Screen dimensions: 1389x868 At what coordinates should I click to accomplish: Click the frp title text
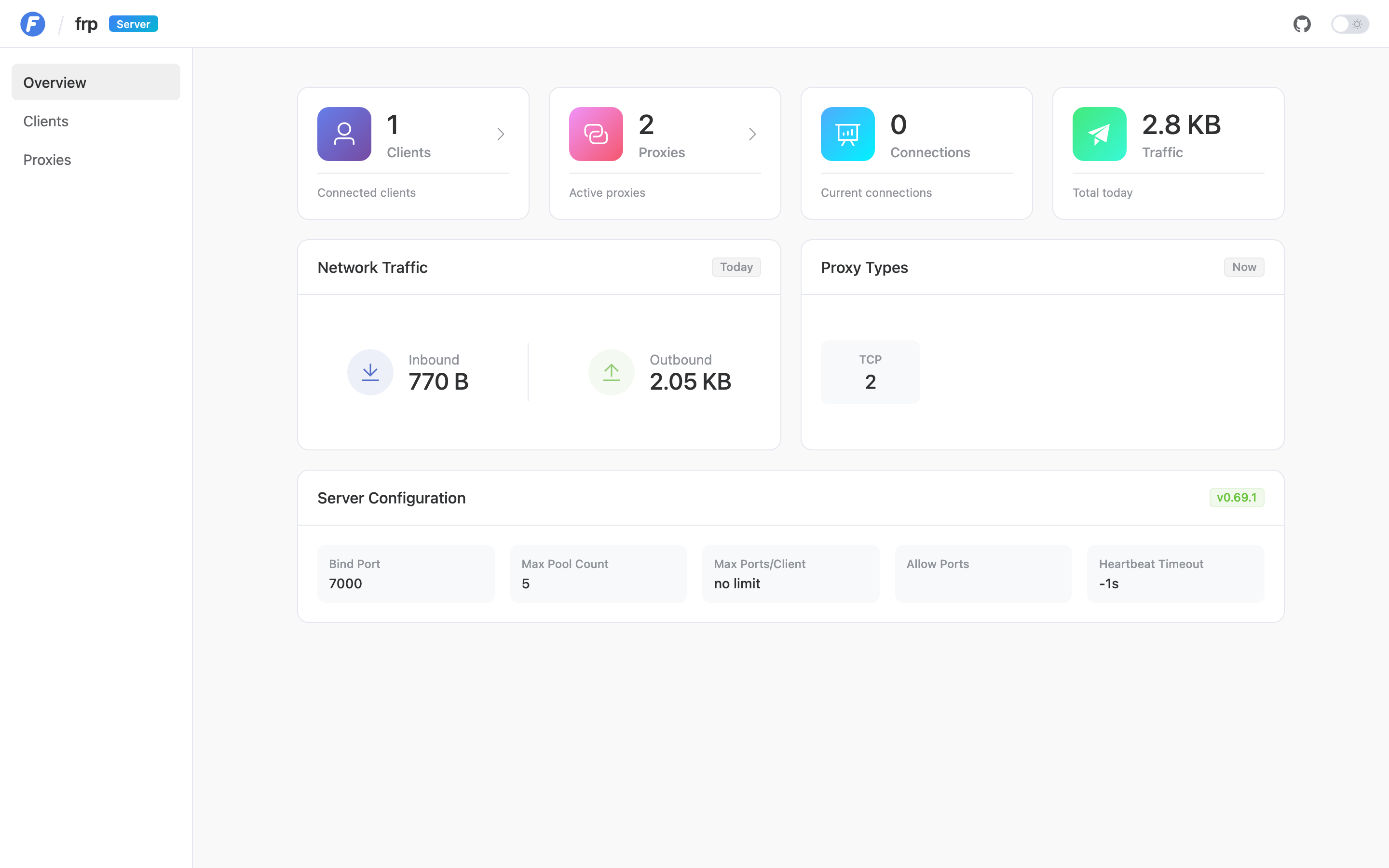[x=86, y=24]
